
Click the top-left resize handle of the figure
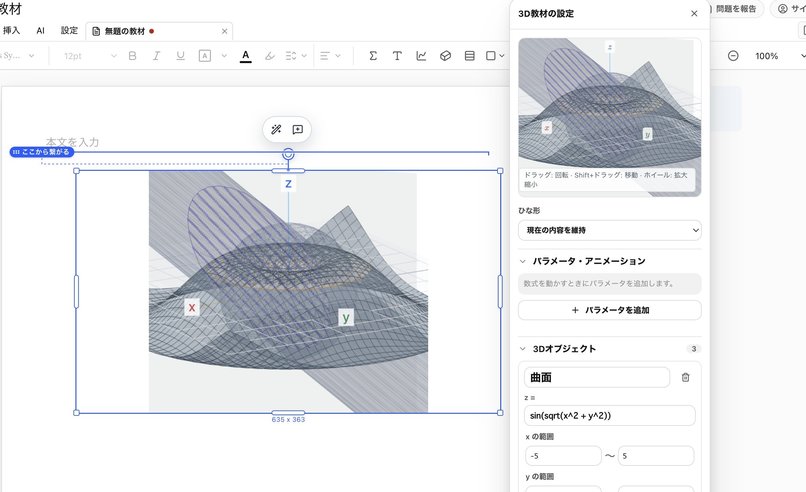pos(77,171)
